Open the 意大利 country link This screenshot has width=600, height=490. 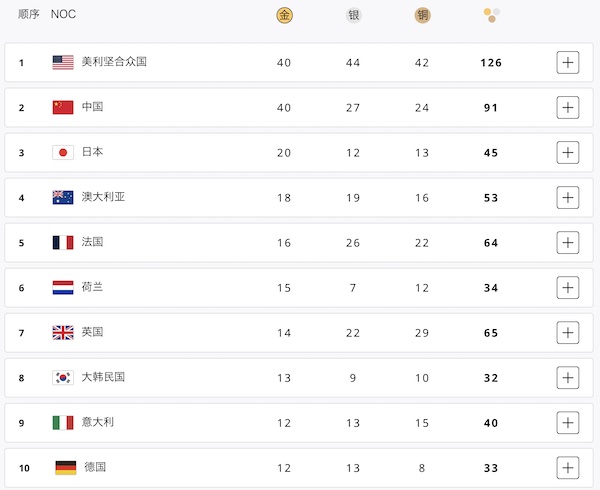tap(98, 422)
